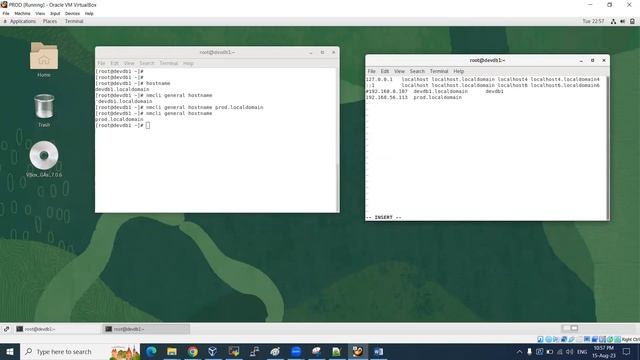Open GNOME network status icon in top bar

coord(613,21)
